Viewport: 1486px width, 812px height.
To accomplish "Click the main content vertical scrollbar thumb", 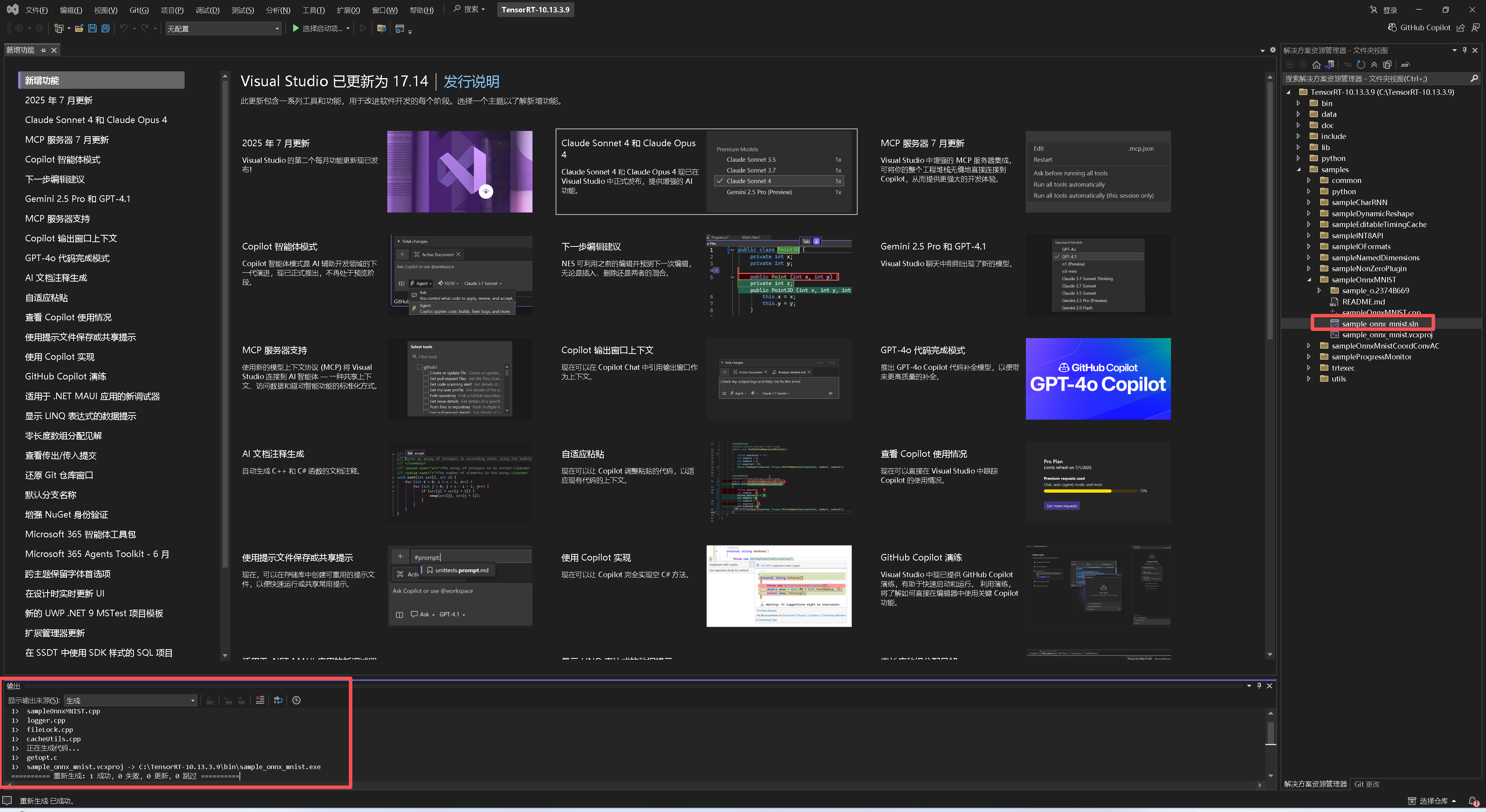I will point(1269,210).
